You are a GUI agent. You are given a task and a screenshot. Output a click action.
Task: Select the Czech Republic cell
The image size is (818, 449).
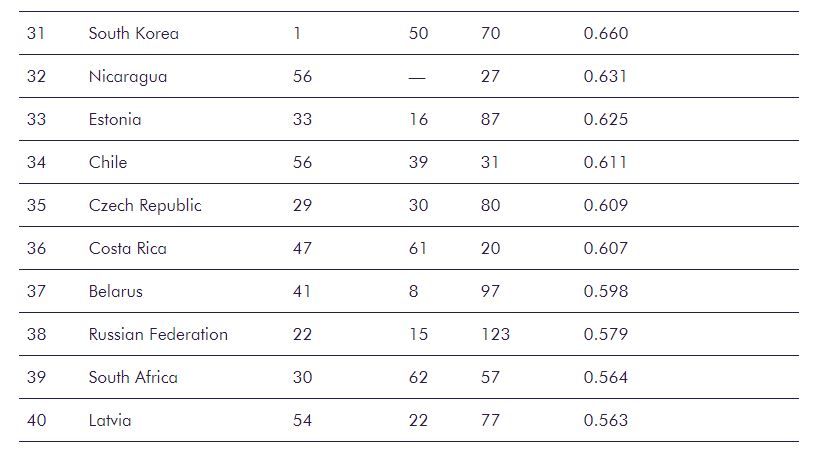[145, 205]
